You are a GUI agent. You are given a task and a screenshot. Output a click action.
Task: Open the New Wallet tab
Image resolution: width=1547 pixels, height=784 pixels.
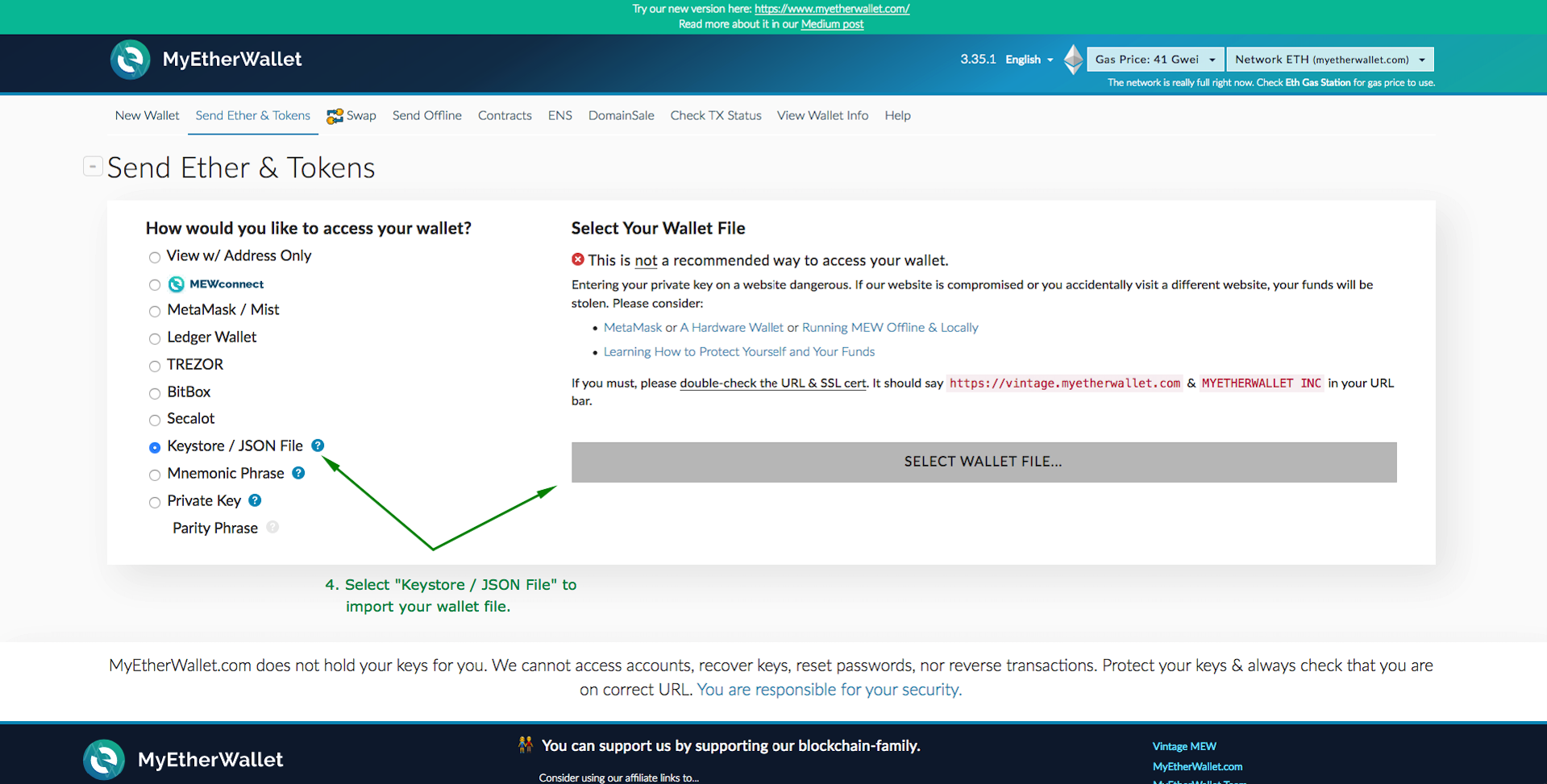point(147,115)
